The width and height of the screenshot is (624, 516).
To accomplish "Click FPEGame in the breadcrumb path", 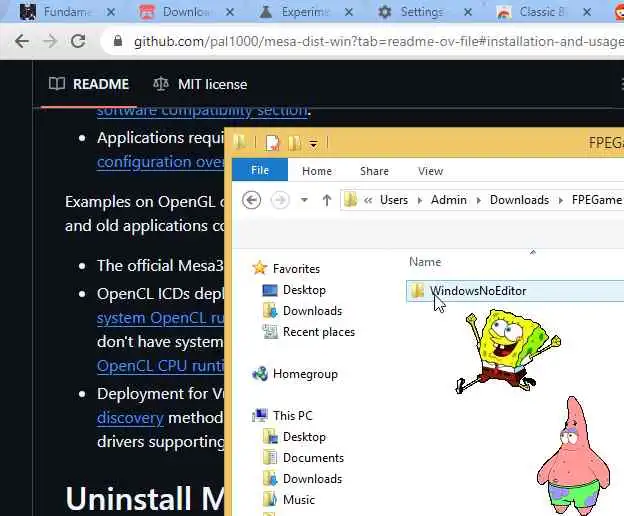I will click(597, 200).
